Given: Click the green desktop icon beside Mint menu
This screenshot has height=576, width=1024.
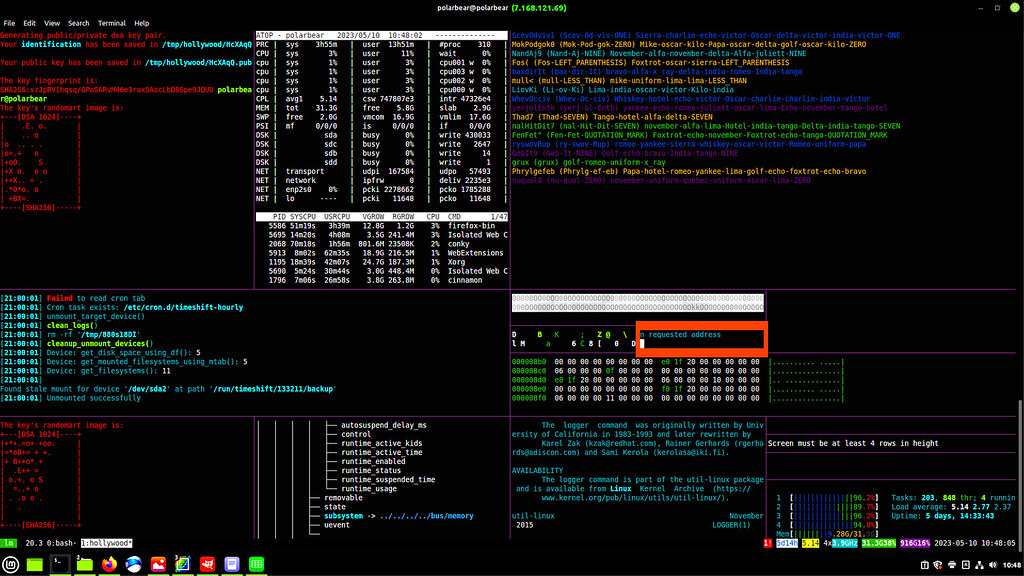Looking at the screenshot, I should pos(35,564).
